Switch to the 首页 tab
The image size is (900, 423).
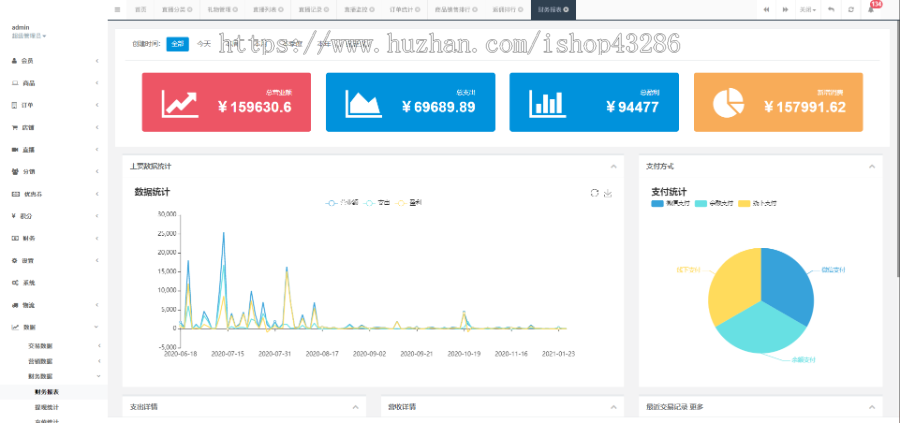tap(141, 10)
